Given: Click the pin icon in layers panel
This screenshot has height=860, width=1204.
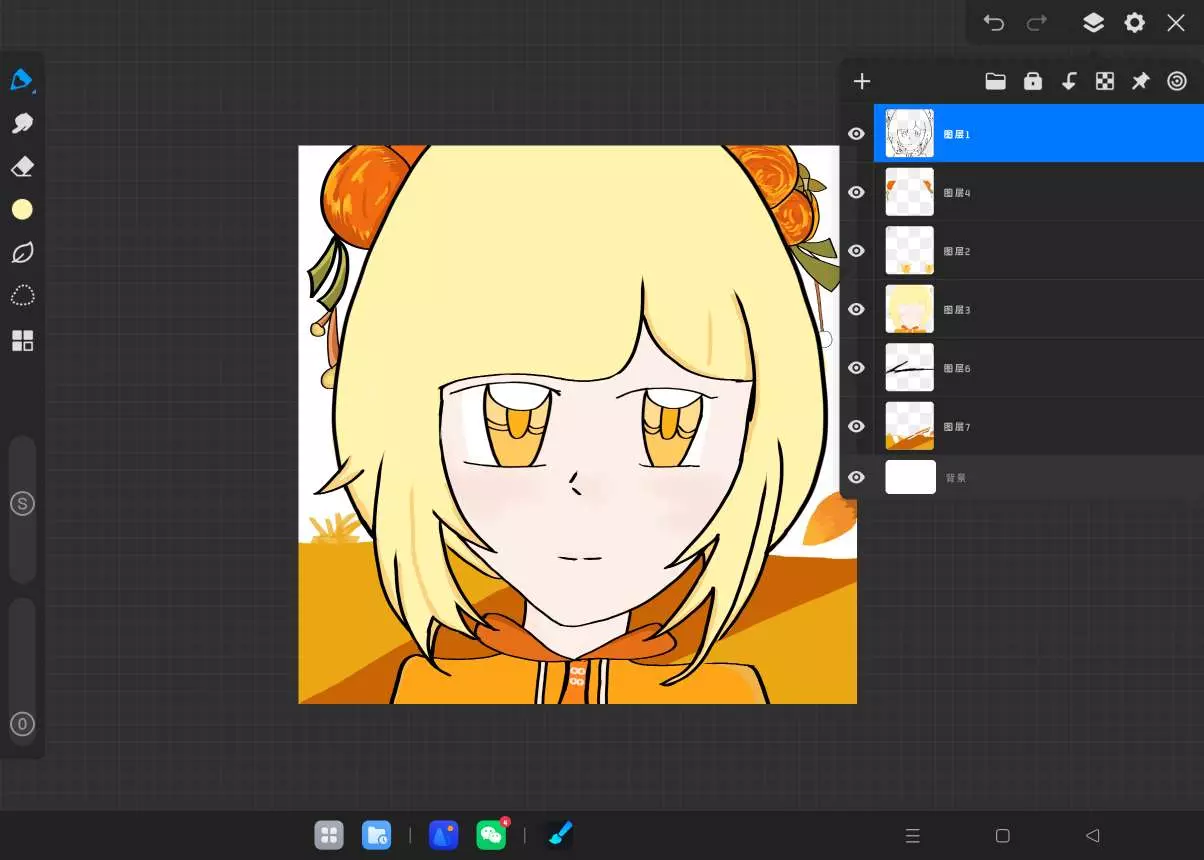Looking at the screenshot, I should click(1140, 82).
